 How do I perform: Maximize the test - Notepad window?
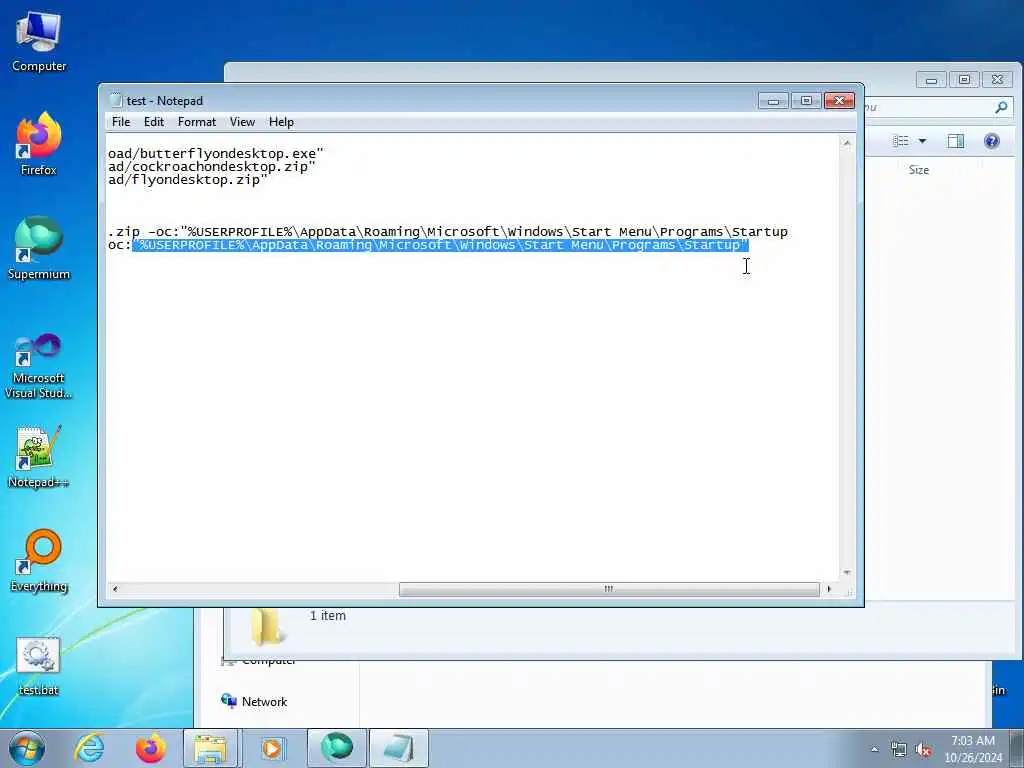(x=806, y=101)
